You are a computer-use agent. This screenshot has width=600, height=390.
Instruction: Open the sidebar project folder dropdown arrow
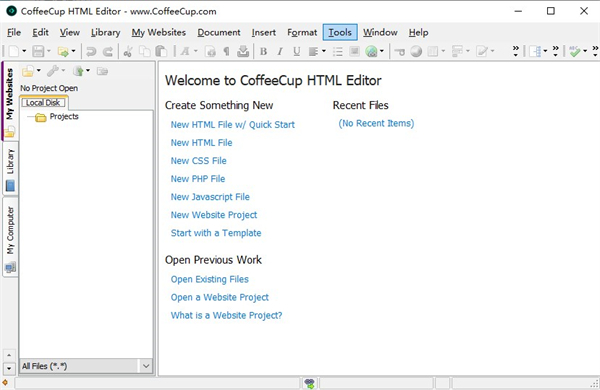click(x=38, y=70)
